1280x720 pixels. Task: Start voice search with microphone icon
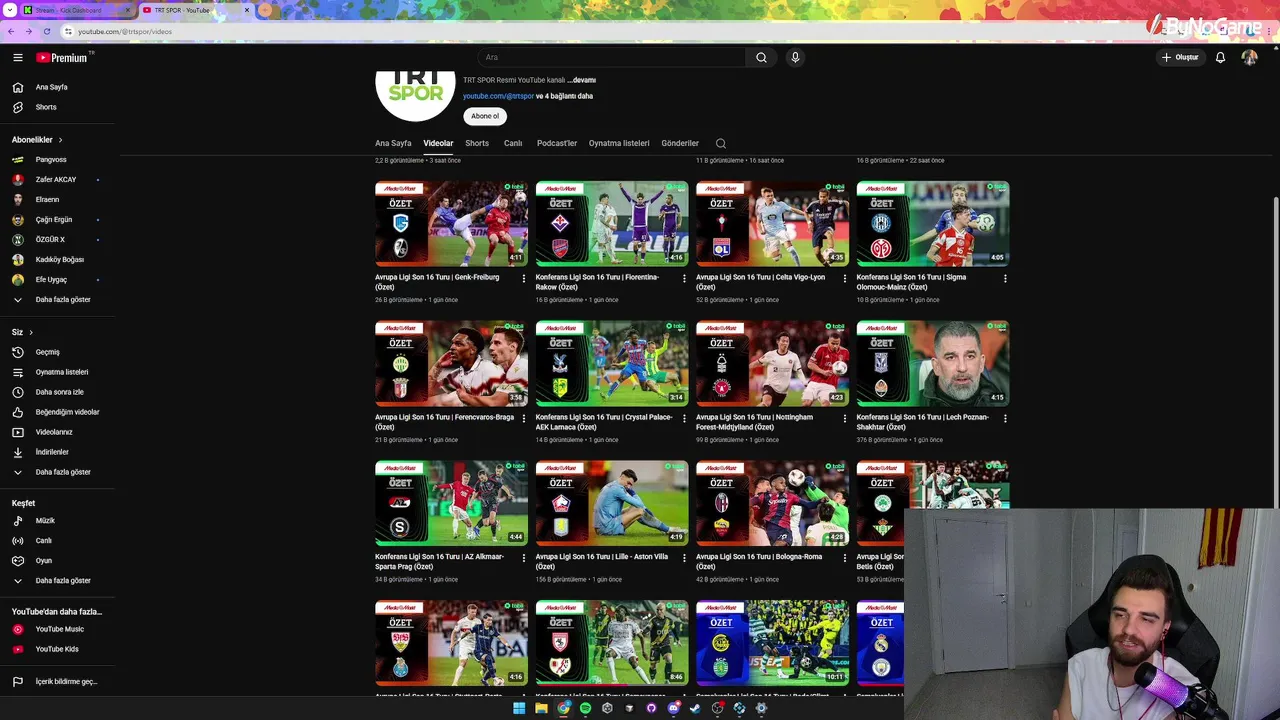(795, 58)
